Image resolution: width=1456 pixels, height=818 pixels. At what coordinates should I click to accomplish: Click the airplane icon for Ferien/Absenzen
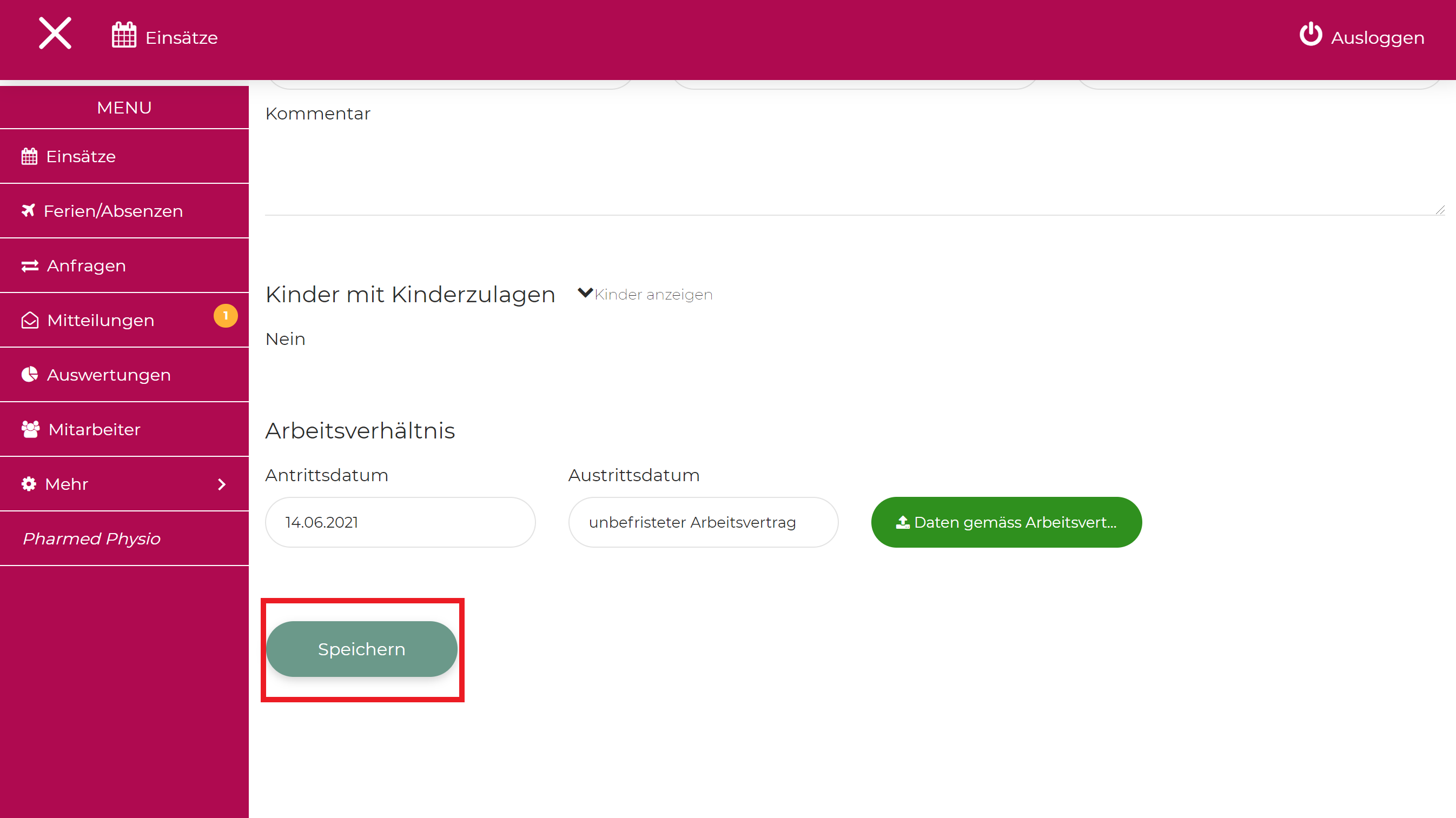tap(28, 210)
